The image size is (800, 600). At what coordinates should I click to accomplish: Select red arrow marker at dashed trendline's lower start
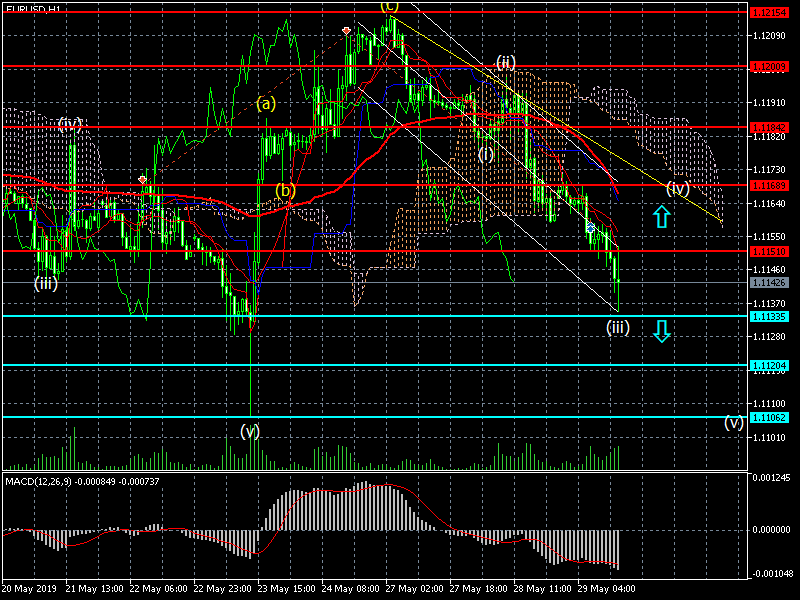[x=143, y=179]
